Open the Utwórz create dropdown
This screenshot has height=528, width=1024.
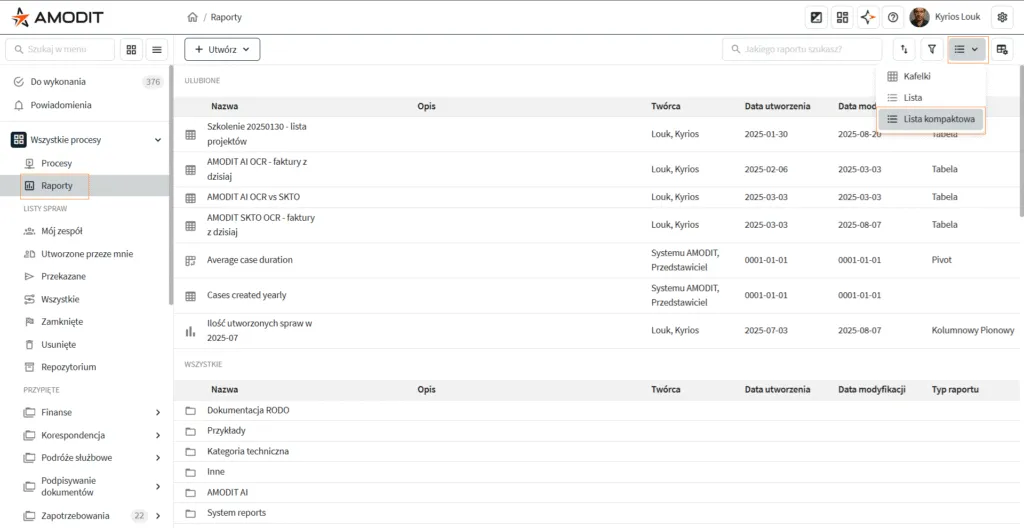[x=222, y=50]
